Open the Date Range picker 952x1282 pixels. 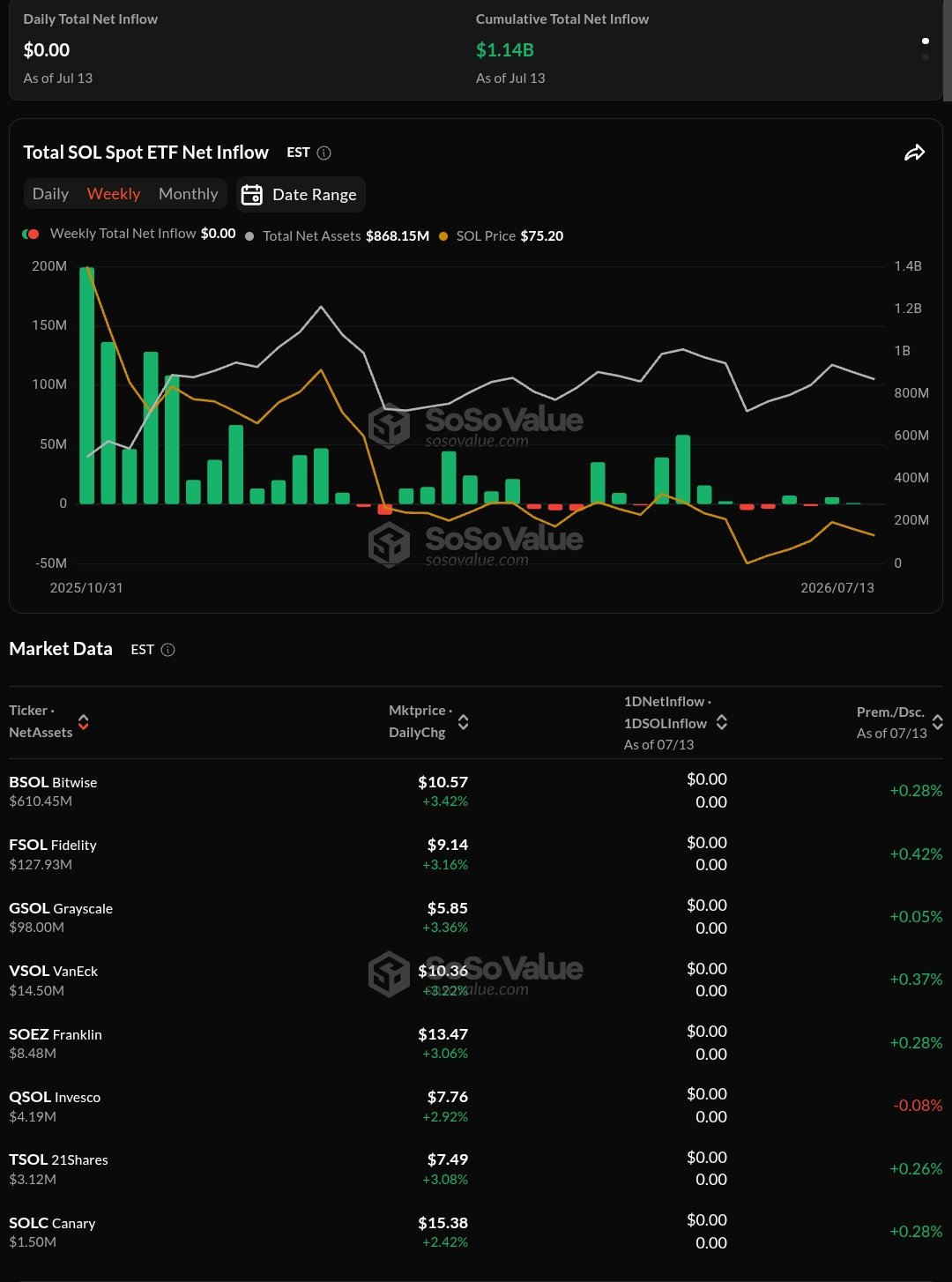pos(301,195)
